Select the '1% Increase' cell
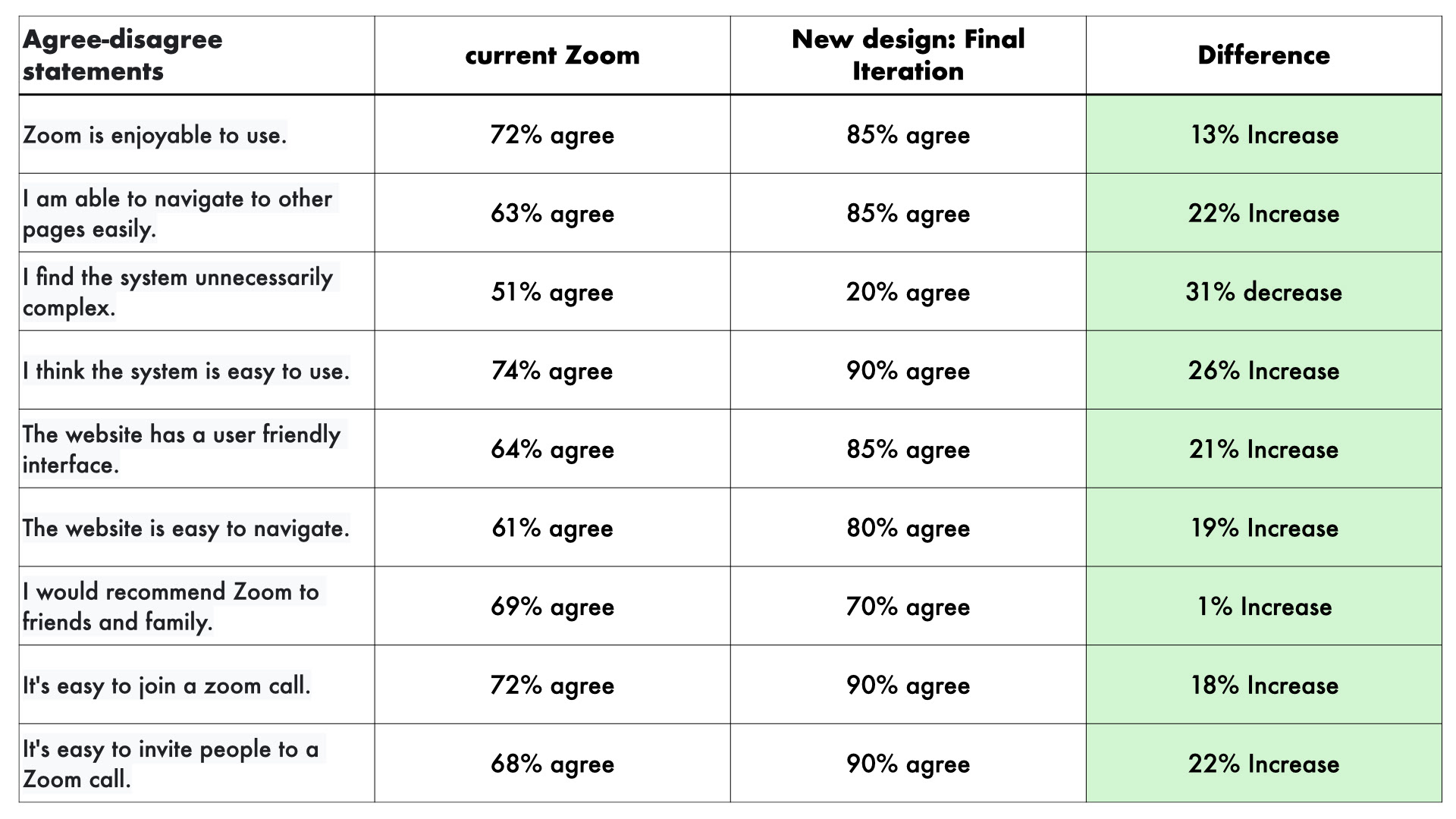The height and width of the screenshot is (819, 1456). pyautogui.click(x=1263, y=606)
